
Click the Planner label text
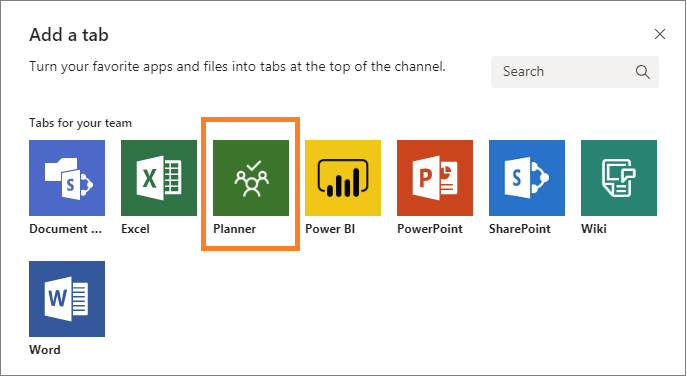click(235, 229)
